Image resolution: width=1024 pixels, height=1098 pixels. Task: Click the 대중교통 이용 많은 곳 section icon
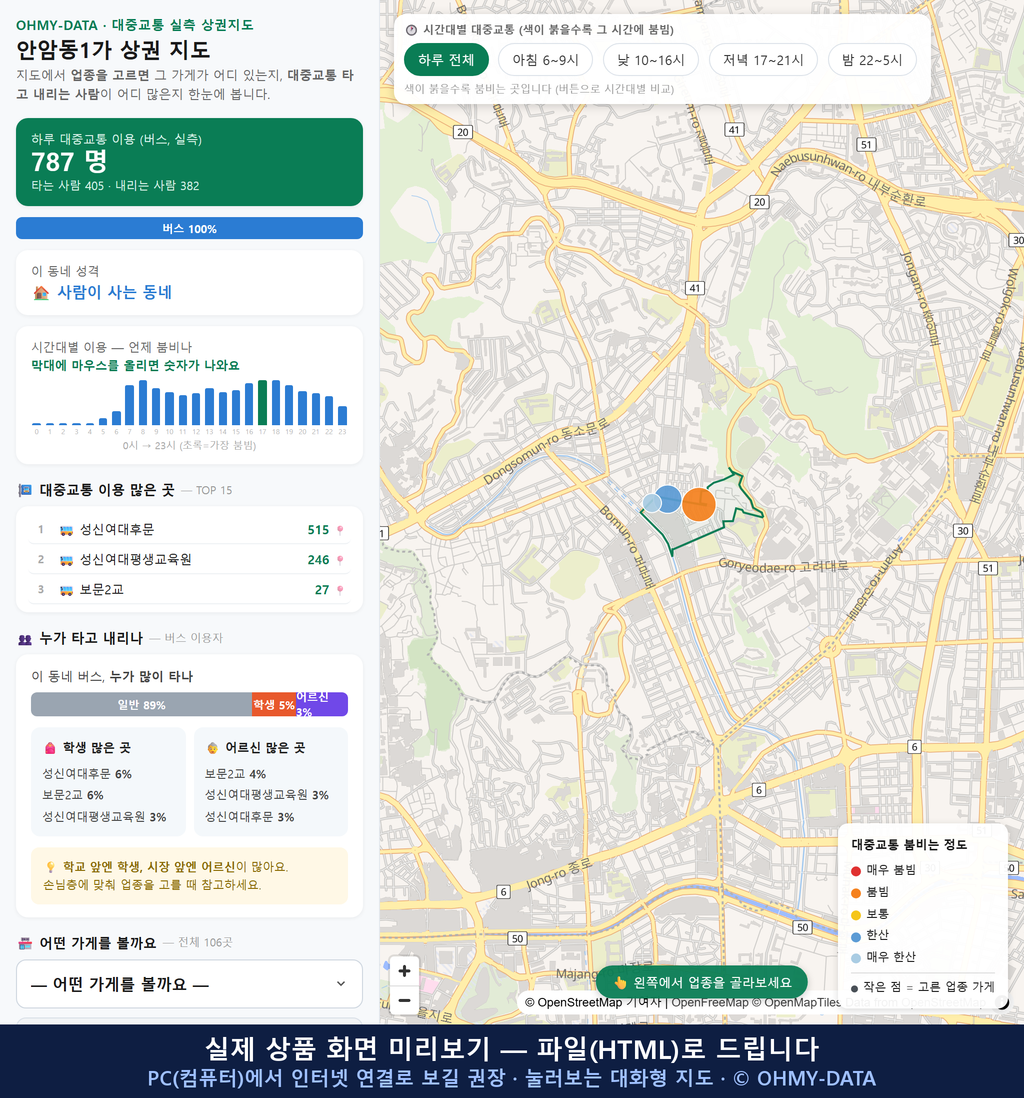[x=25, y=490]
